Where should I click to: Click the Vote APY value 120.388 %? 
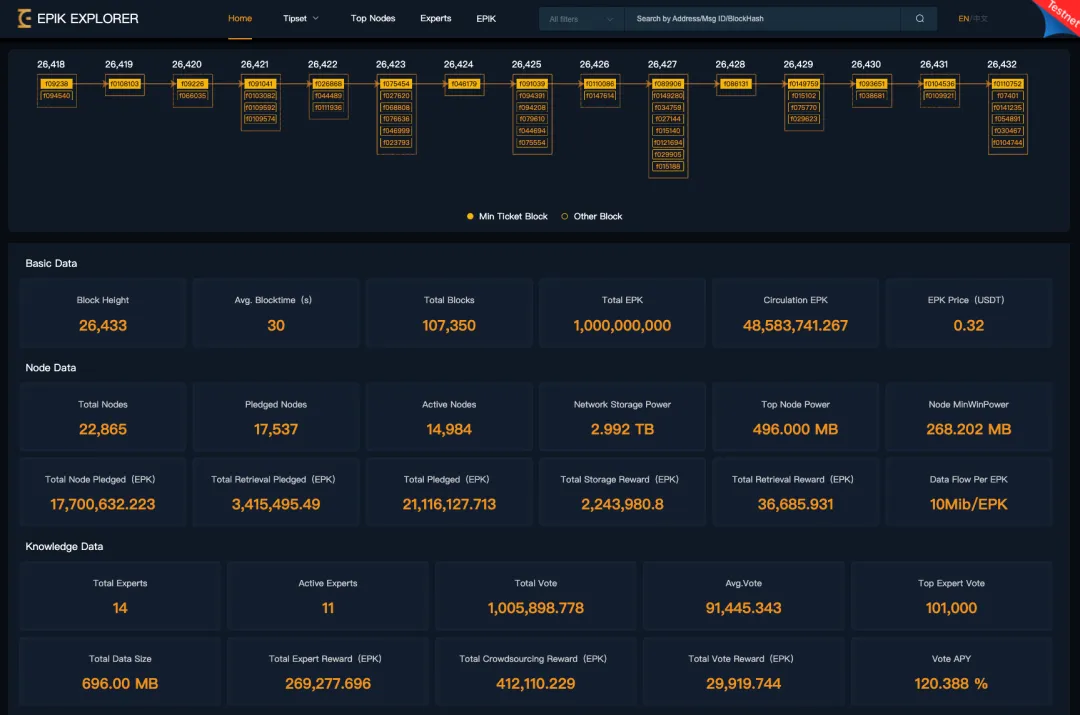tap(951, 683)
